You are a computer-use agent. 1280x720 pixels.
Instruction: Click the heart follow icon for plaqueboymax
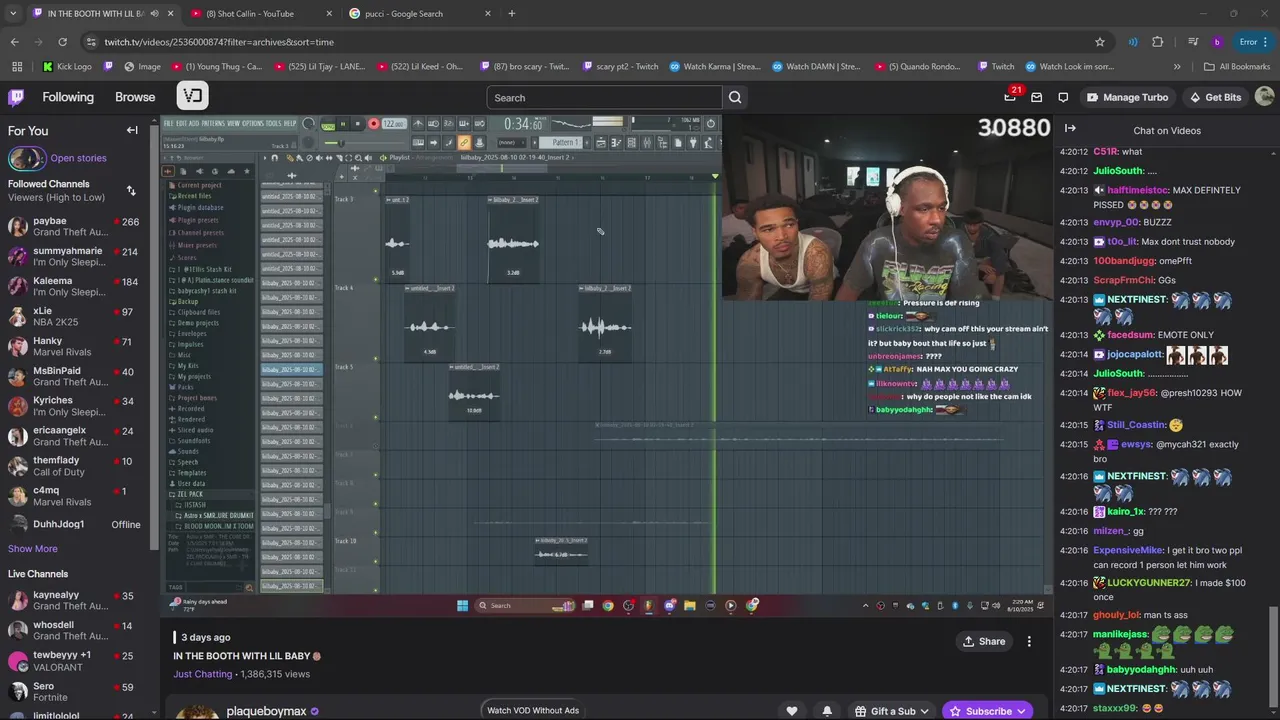click(792, 711)
